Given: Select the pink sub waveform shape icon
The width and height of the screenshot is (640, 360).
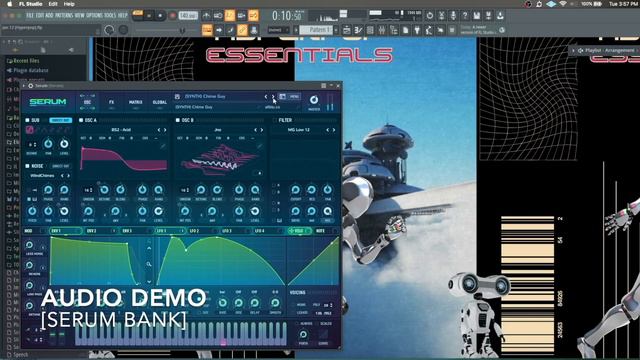Looking at the screenshot, I should pos(30,130).
